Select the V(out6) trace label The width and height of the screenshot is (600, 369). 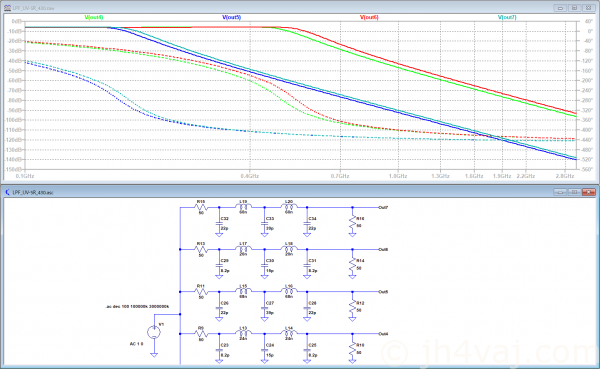coord(369,17)
